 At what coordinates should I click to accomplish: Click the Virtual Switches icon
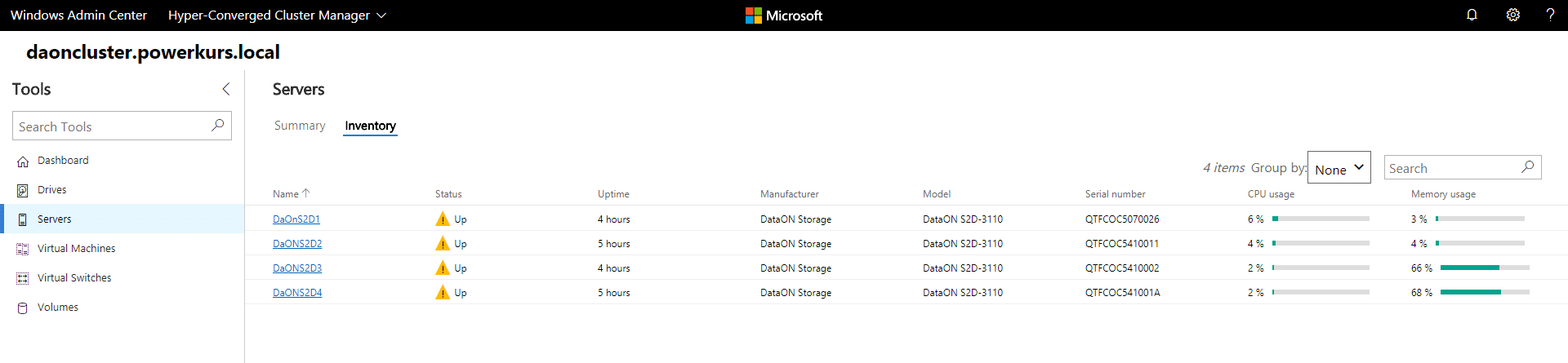tap(23, 278)
